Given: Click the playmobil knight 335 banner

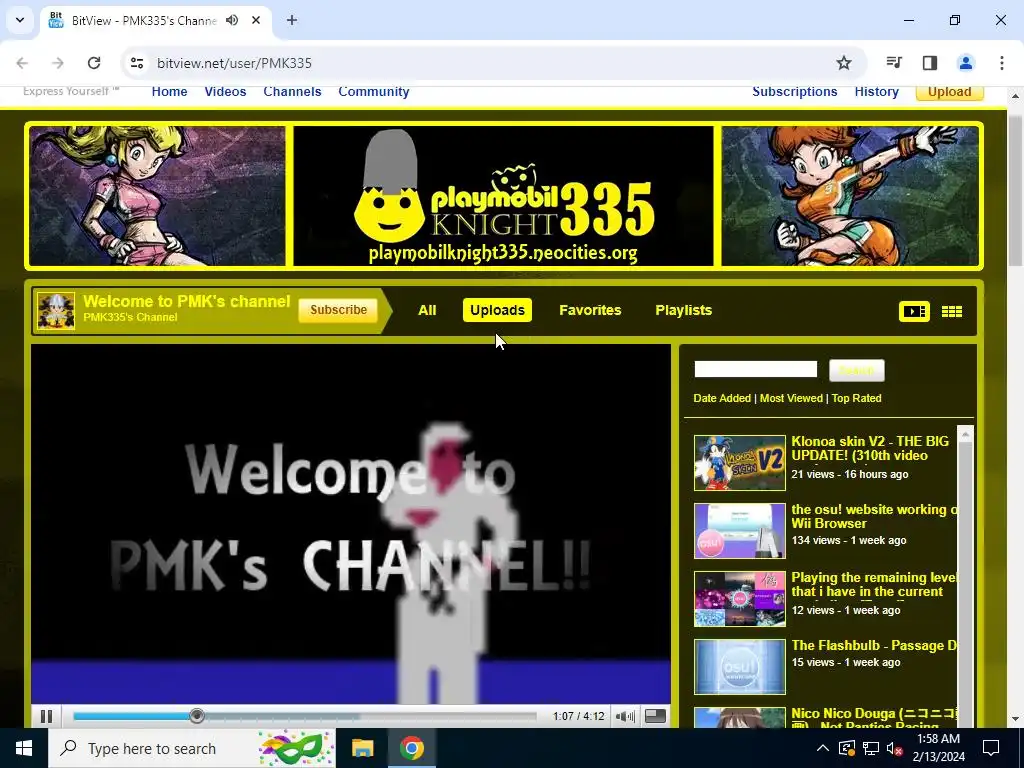Looking at the screenshot, I should pyautogui.click(x=503, y=196).
